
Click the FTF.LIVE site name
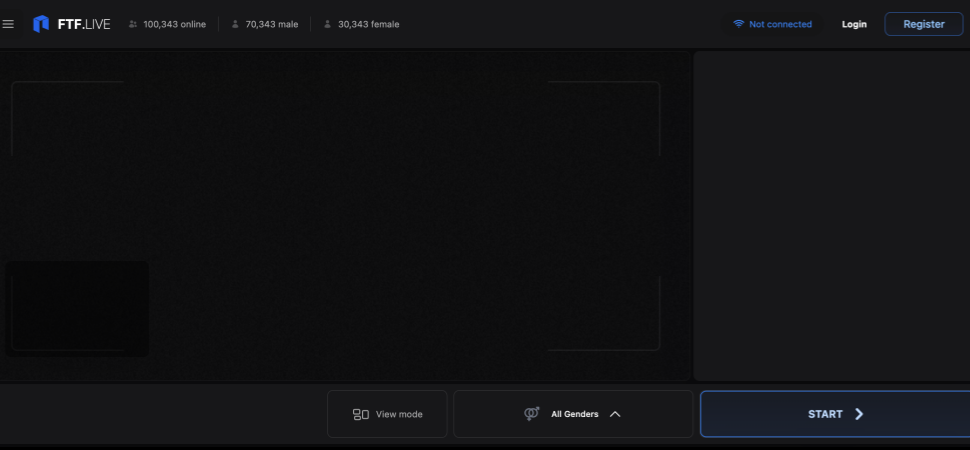tap(84, 24)
